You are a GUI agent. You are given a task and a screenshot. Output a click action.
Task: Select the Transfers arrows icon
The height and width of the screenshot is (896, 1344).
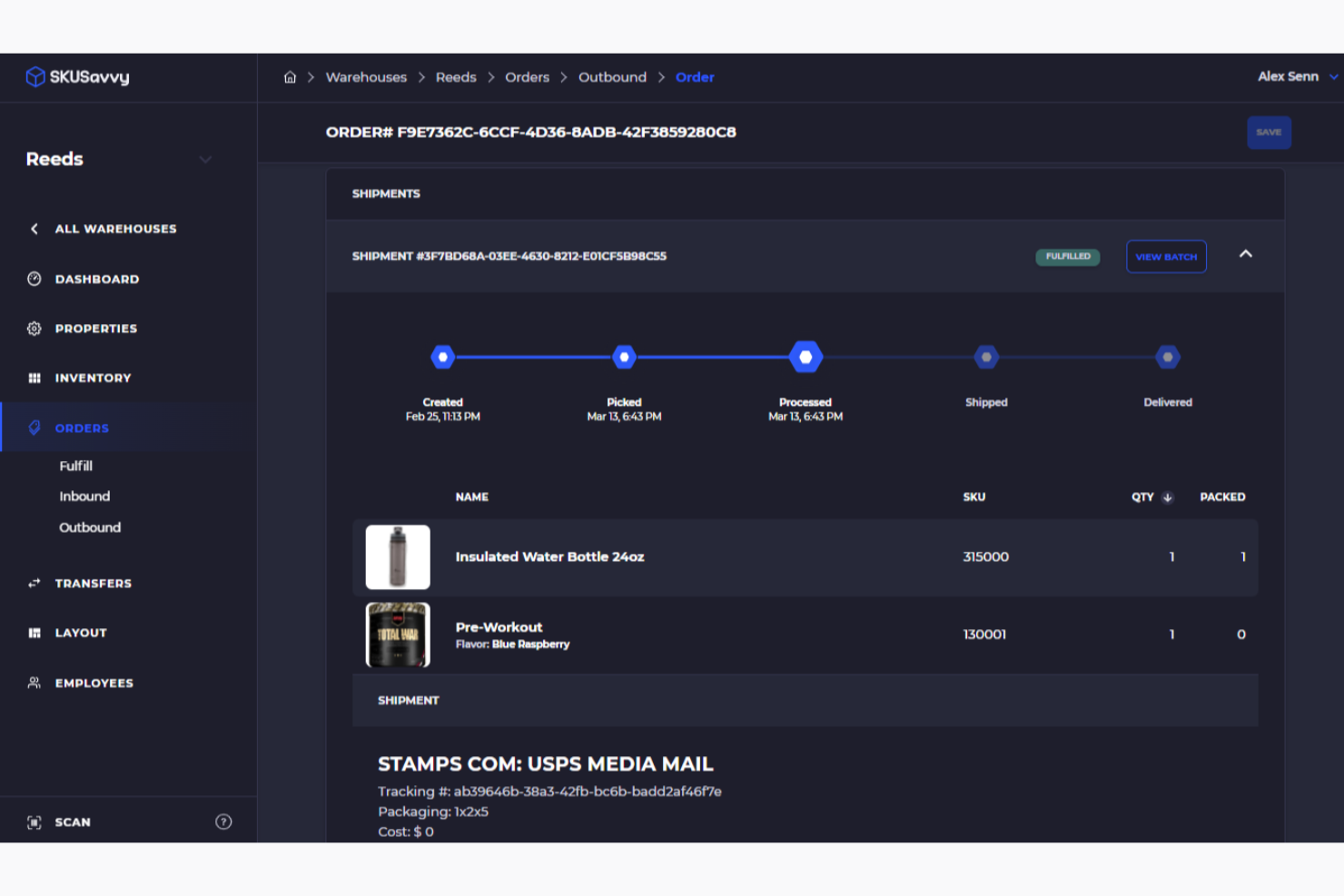34,583
